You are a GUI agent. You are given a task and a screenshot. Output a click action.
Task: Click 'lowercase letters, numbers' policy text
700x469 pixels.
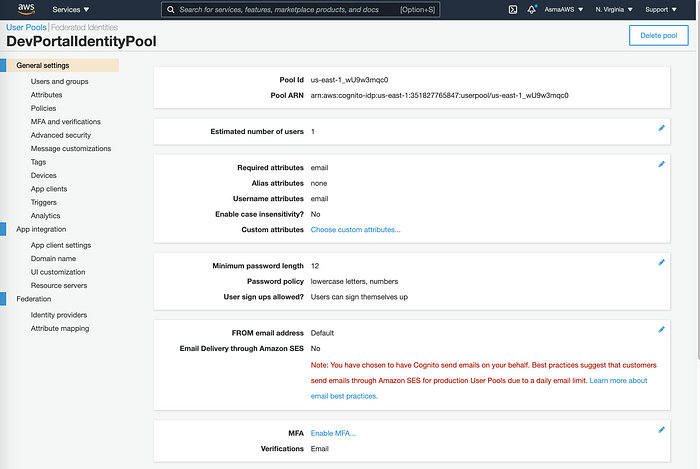[x=354, y=281]
